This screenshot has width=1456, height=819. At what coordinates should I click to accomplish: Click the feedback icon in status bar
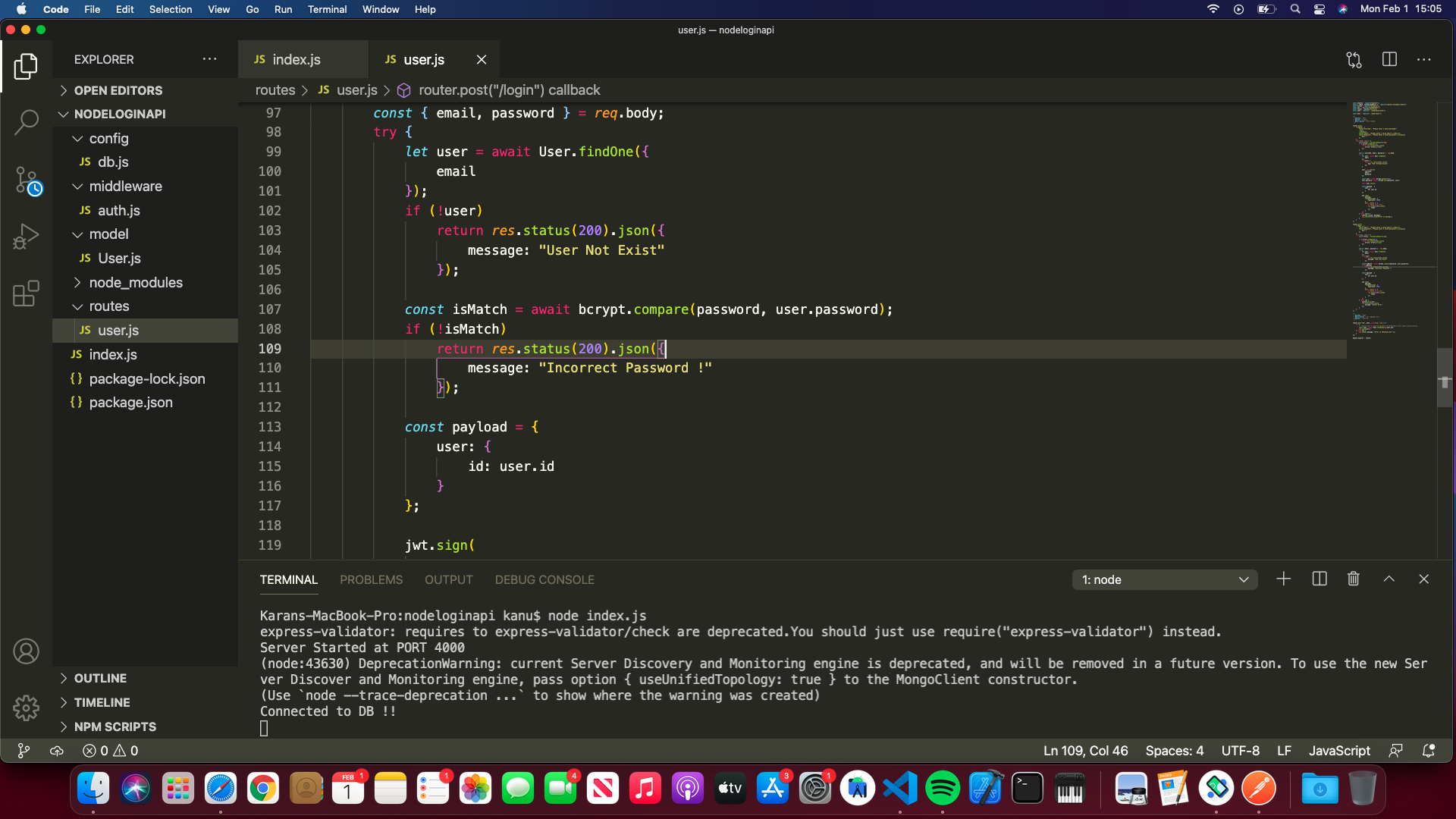[x=1395, y=751]
